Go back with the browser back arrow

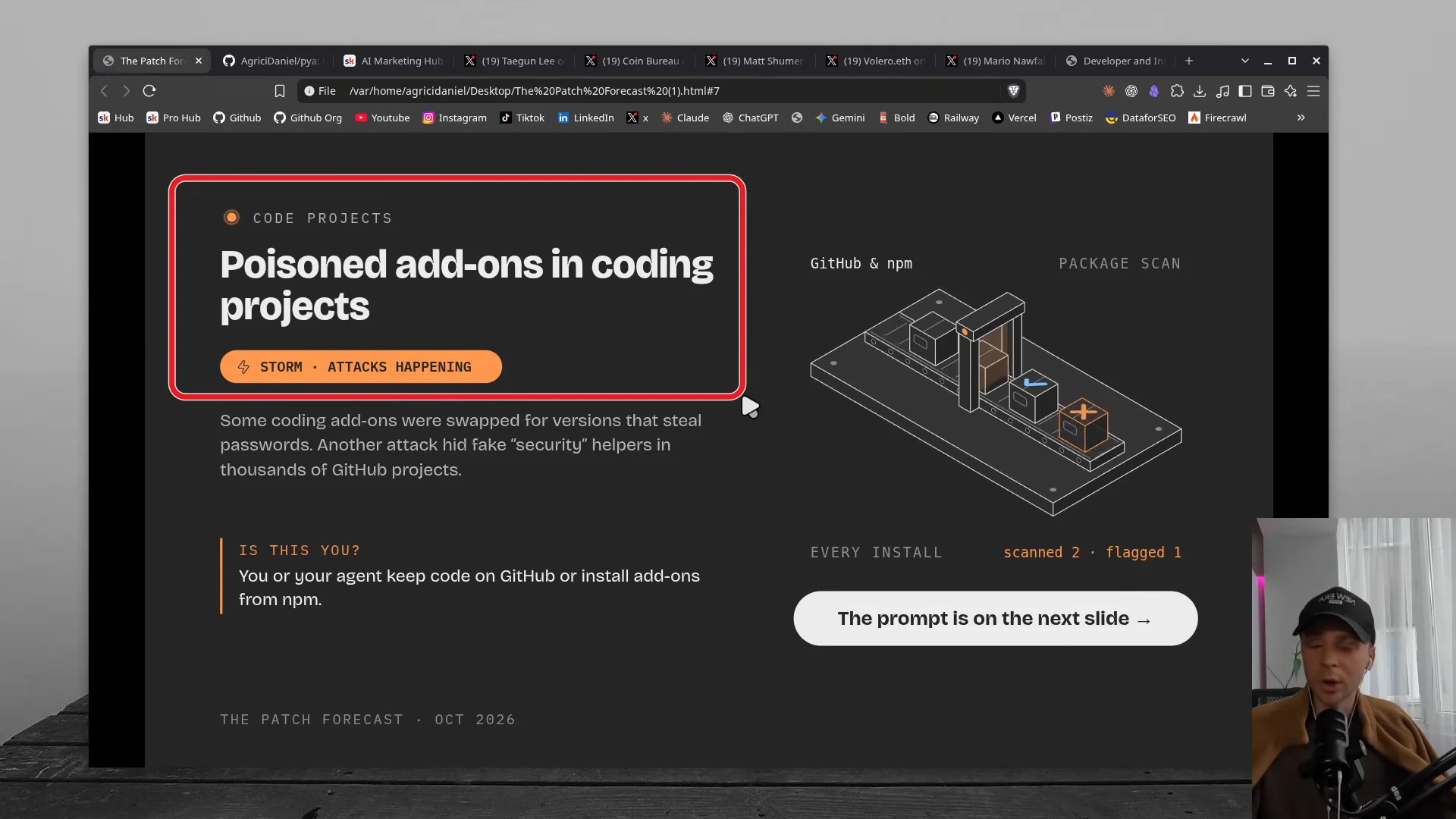(104, 91)
